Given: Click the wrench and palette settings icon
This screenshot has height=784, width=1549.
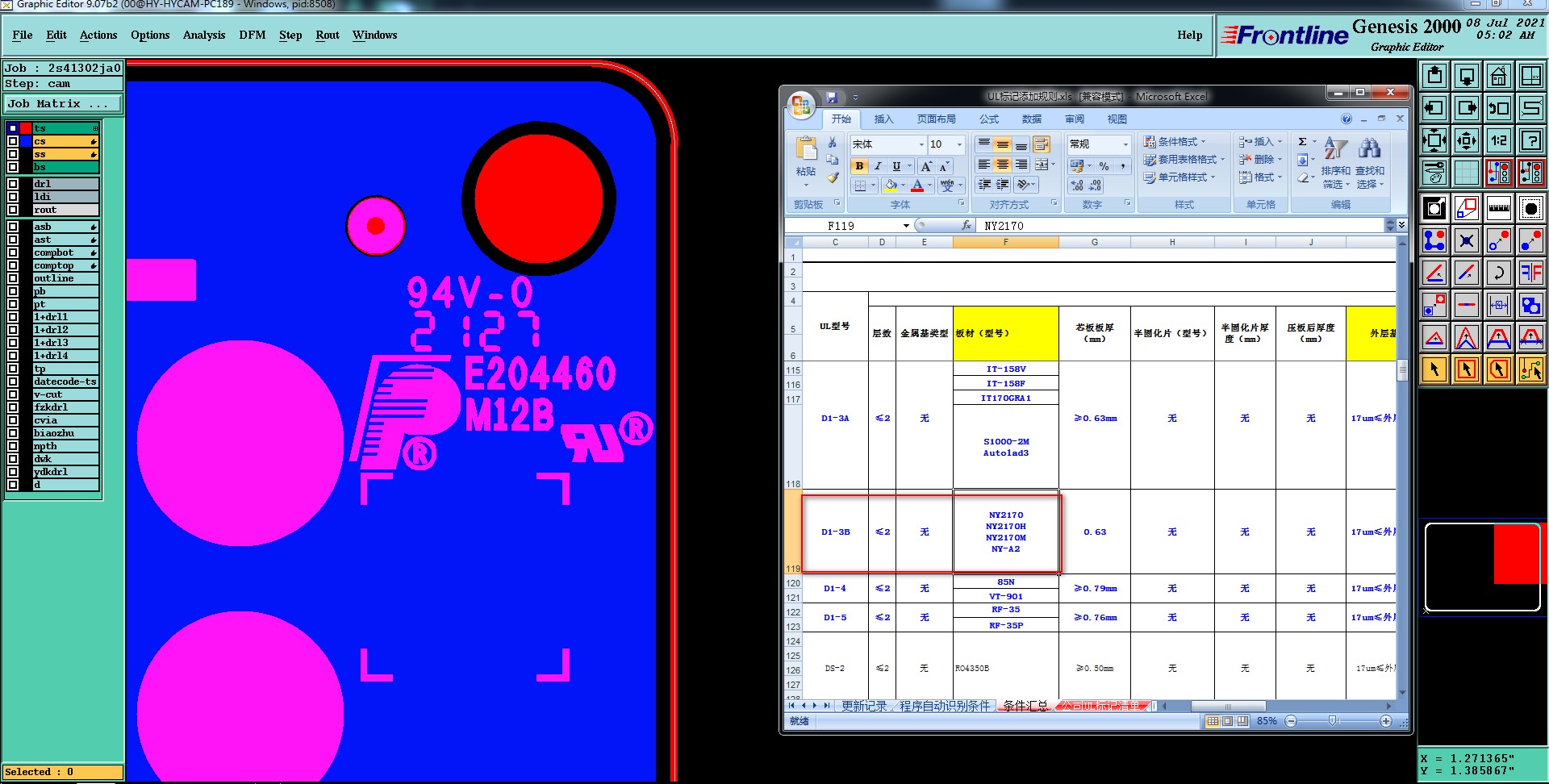Looking at the screenshot, I should (1434, 173).
